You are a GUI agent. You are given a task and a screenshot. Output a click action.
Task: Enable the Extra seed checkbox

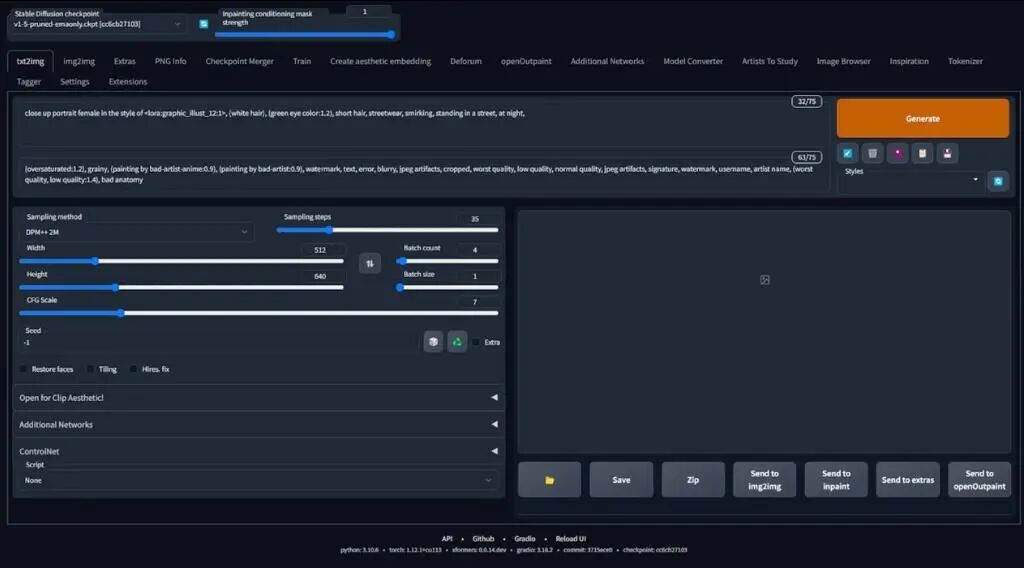pyautogui.click(x=476, y=342)
